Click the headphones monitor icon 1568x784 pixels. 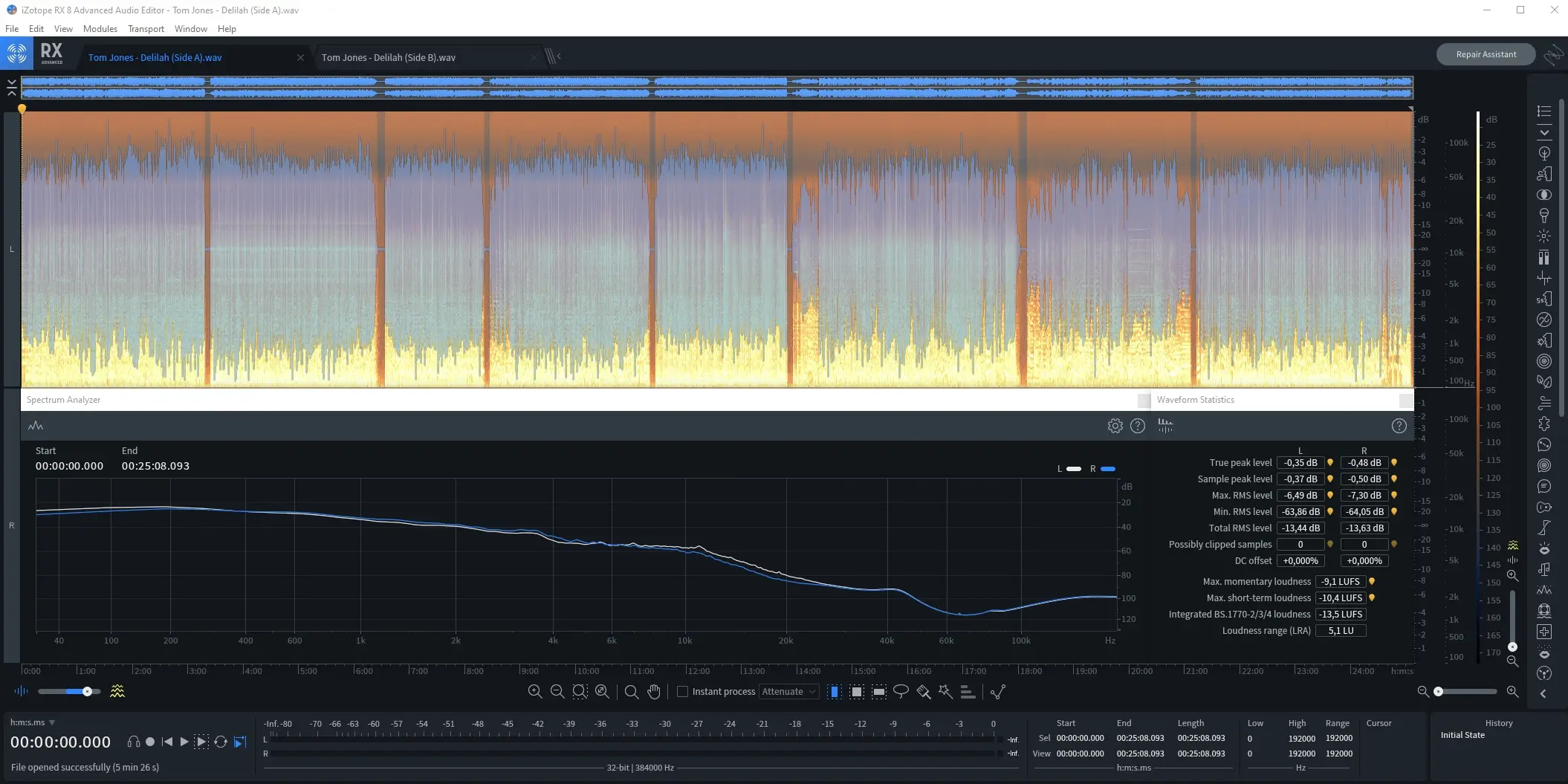point(134,742)
